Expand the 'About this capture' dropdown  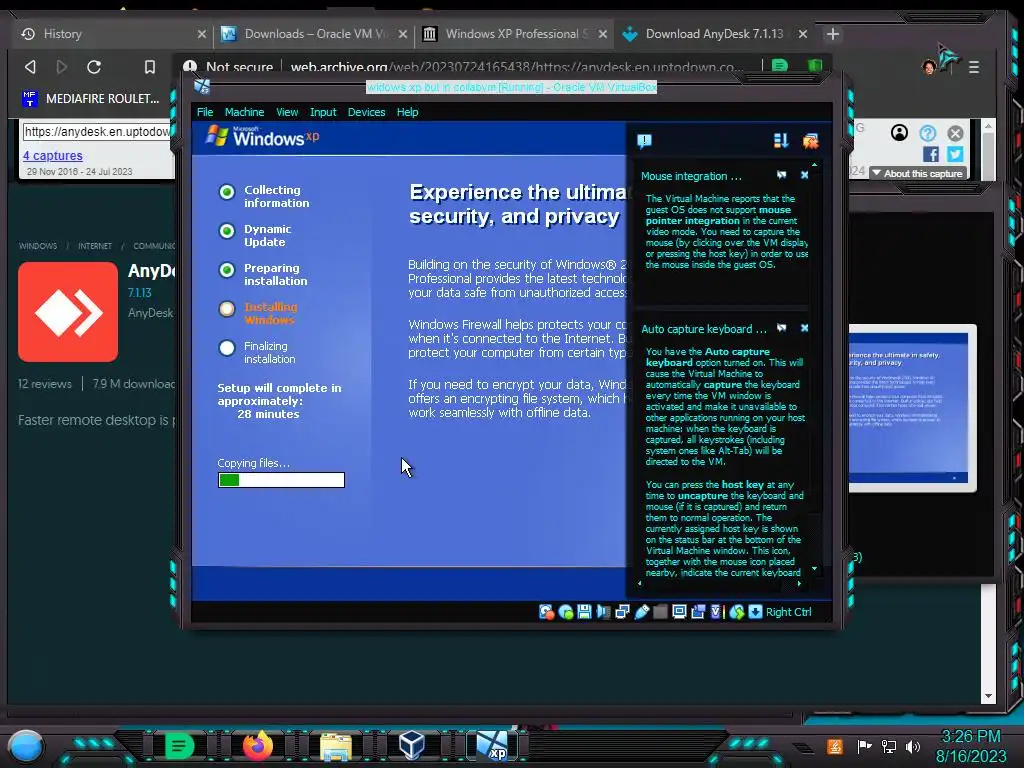918,174
